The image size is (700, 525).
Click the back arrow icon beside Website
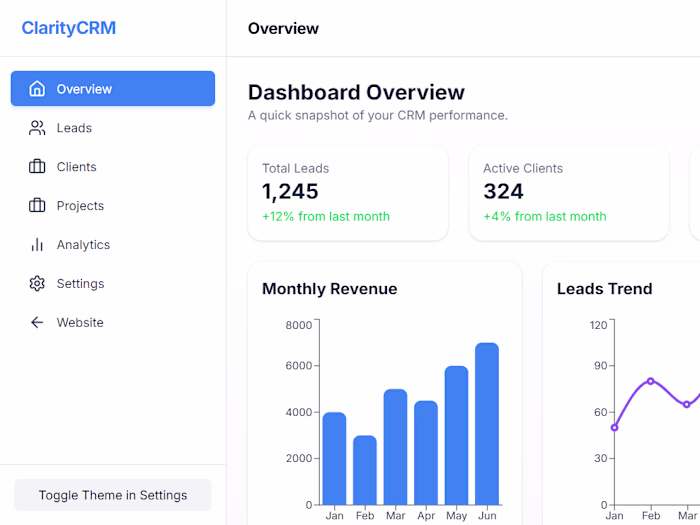(37, 322)
